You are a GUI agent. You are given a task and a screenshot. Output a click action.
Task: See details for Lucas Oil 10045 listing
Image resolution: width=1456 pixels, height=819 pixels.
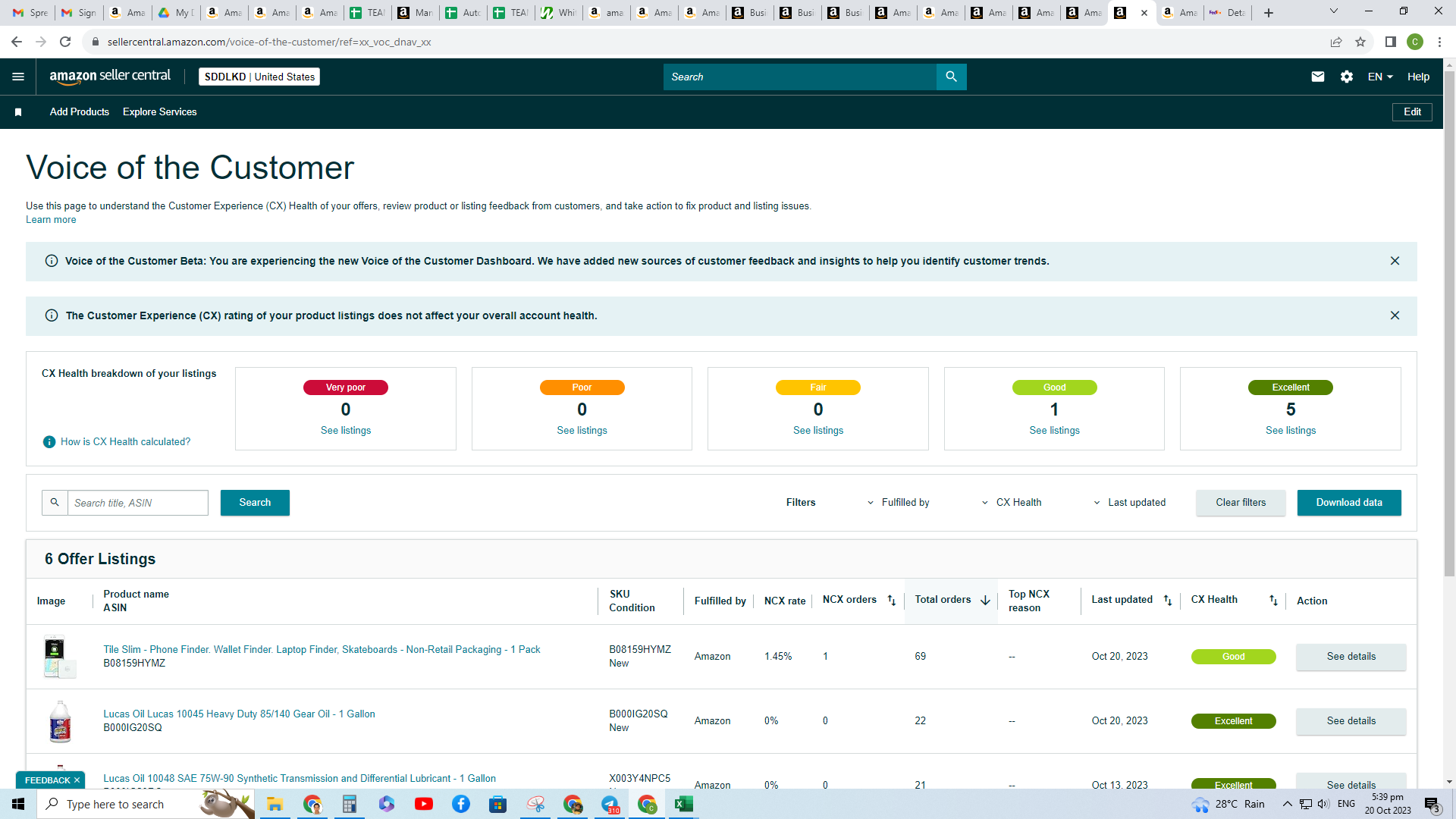pos(1351,721)
